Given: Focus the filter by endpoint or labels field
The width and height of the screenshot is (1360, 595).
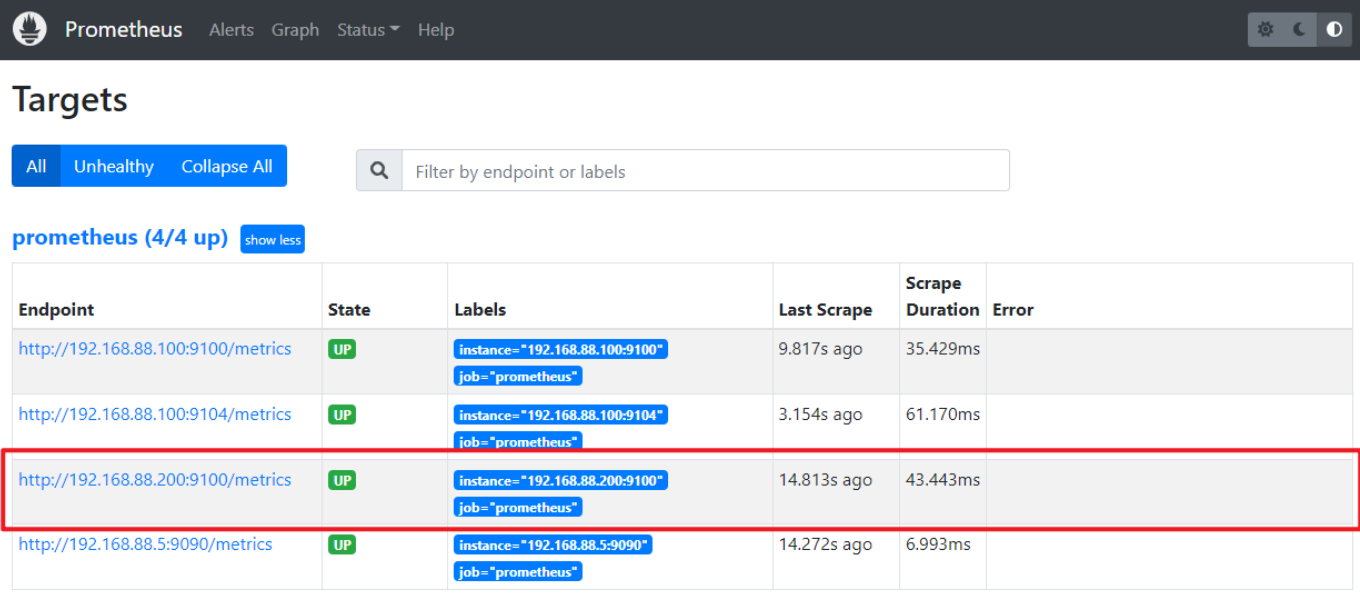Looking at the screenshot, I should tap(705, 171).
